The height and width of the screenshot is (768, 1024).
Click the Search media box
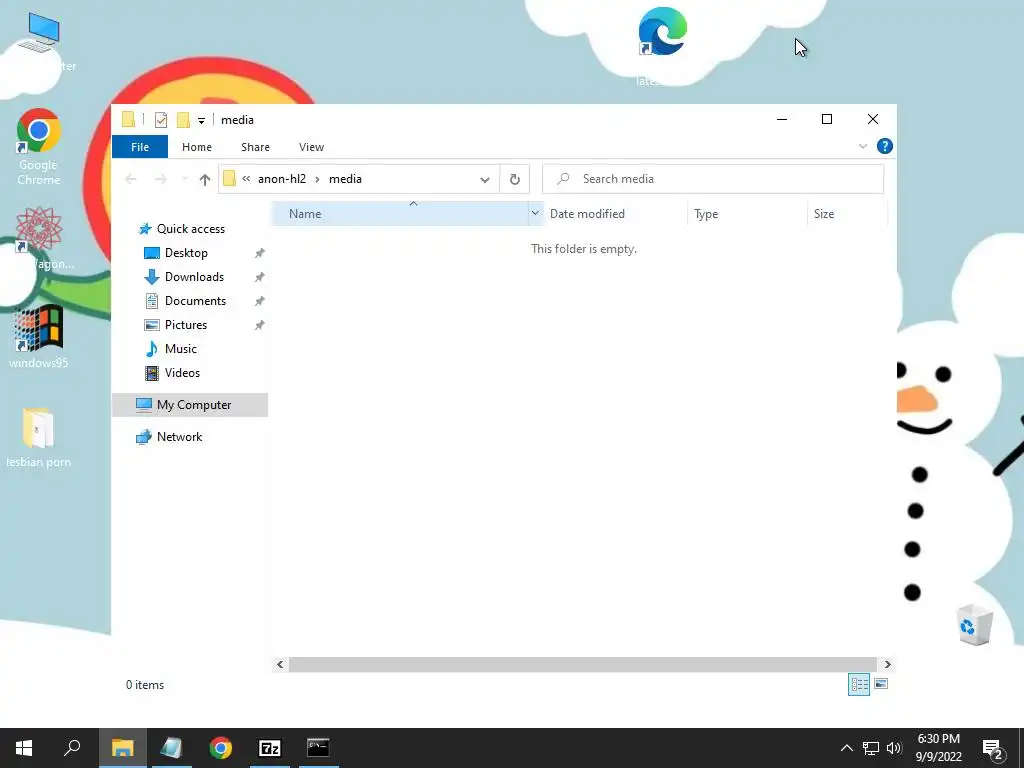[712, 179]
